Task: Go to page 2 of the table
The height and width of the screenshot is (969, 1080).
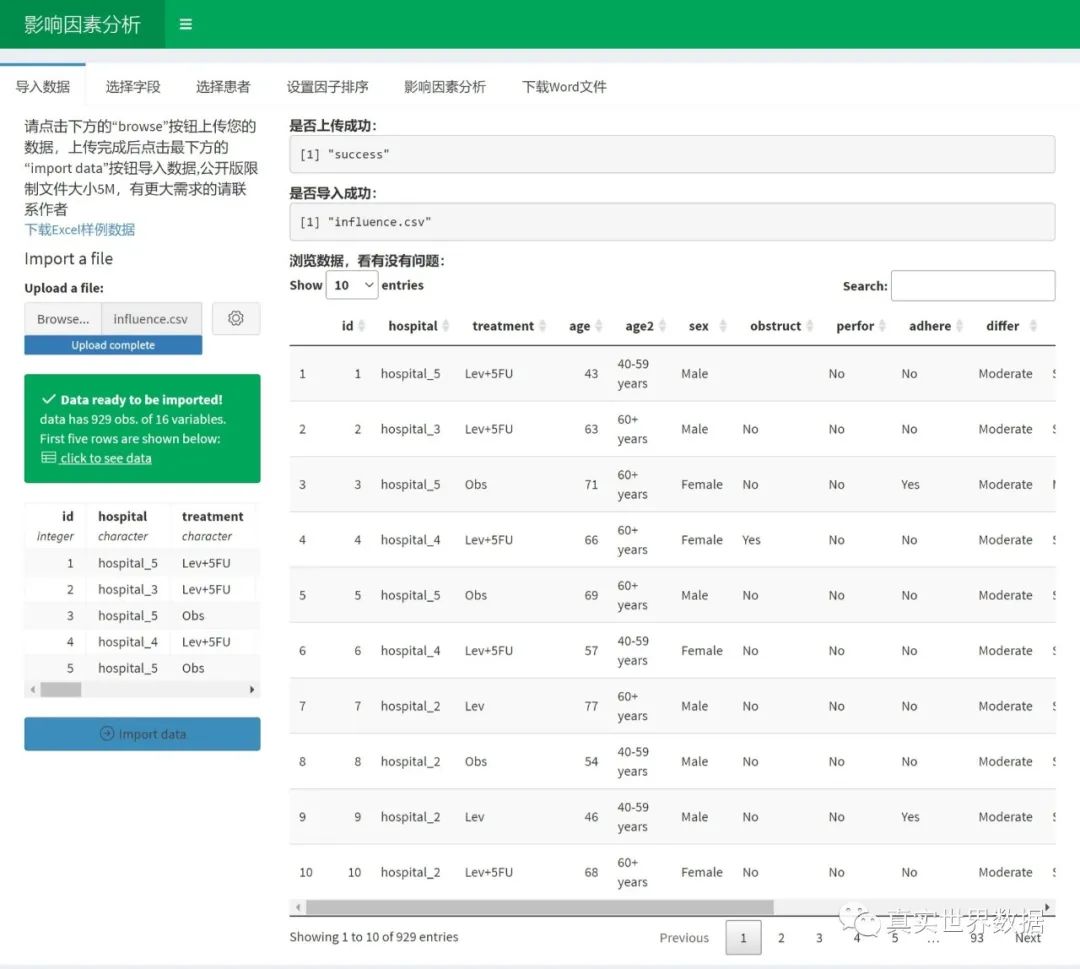Action: point(781,938)
